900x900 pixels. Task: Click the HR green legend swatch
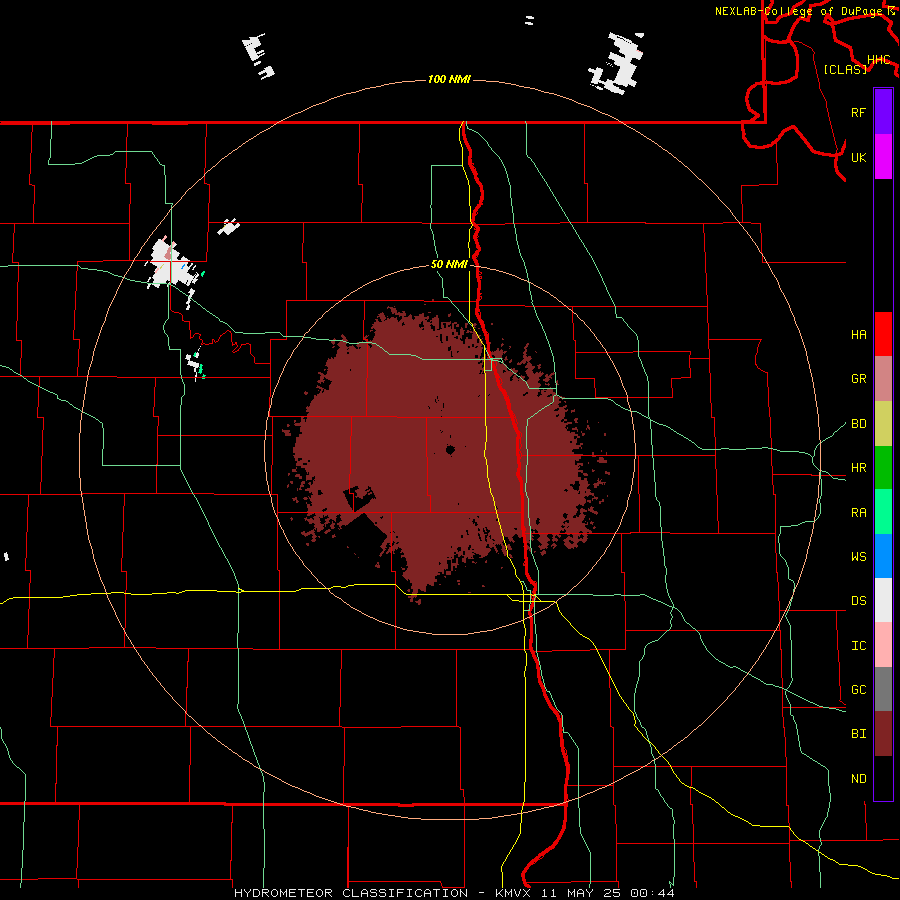pos(883,467)
